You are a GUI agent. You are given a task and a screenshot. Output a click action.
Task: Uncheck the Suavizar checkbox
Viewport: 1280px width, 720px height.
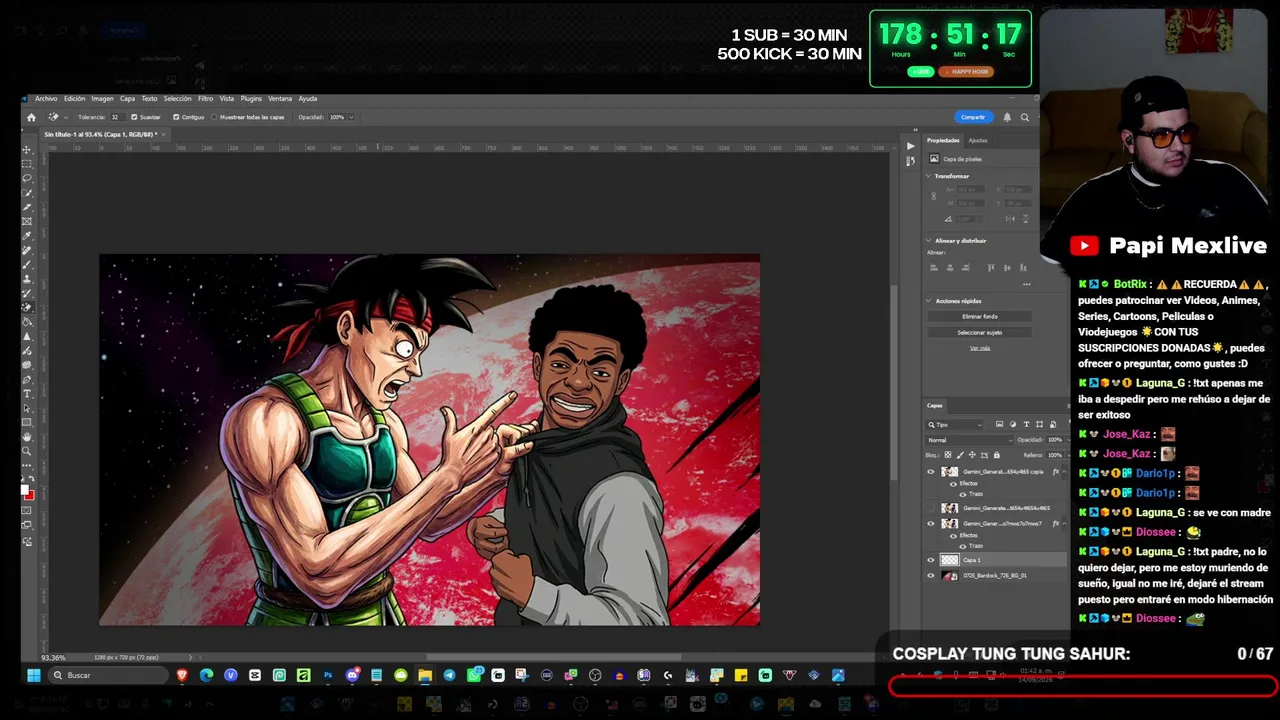(x=134, y=117)
